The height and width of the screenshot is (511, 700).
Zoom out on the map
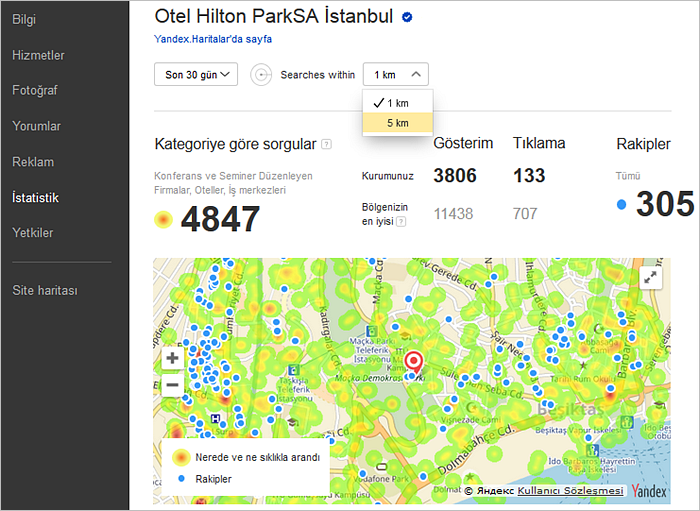(172, 385)
